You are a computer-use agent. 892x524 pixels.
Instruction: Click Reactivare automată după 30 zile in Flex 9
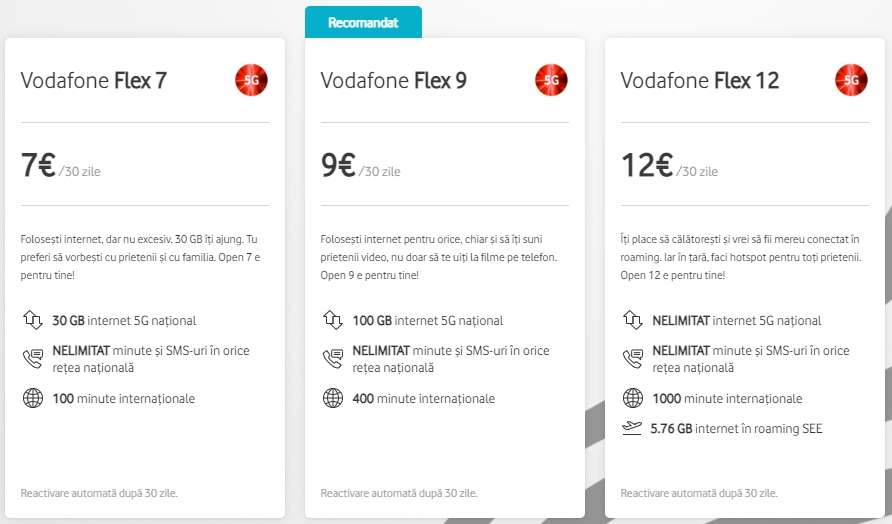pos(399,493)
